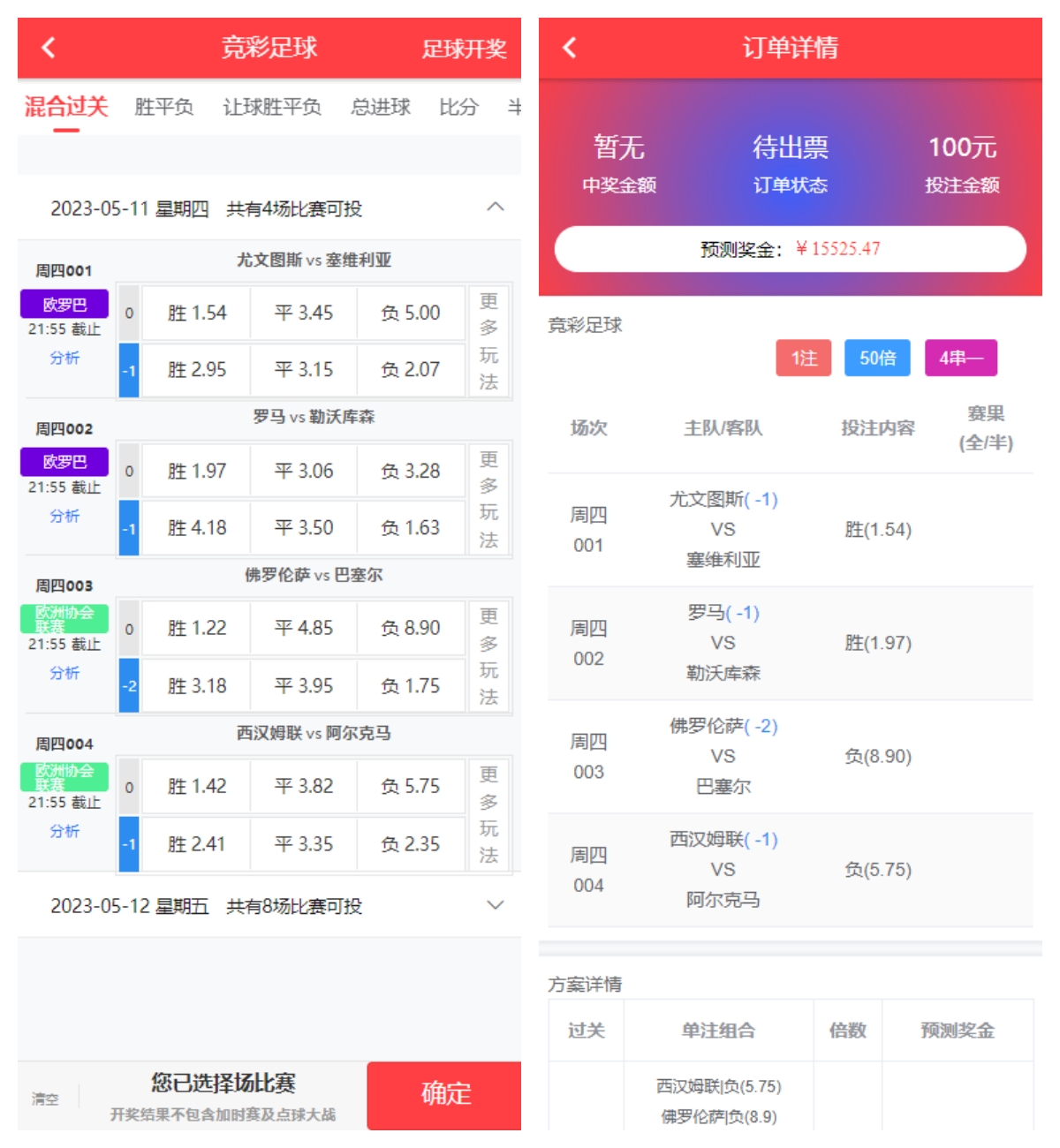
Task: Pick 平 3.06 for 罗马 vs 勒沃库森
Action: click(304, 471)
